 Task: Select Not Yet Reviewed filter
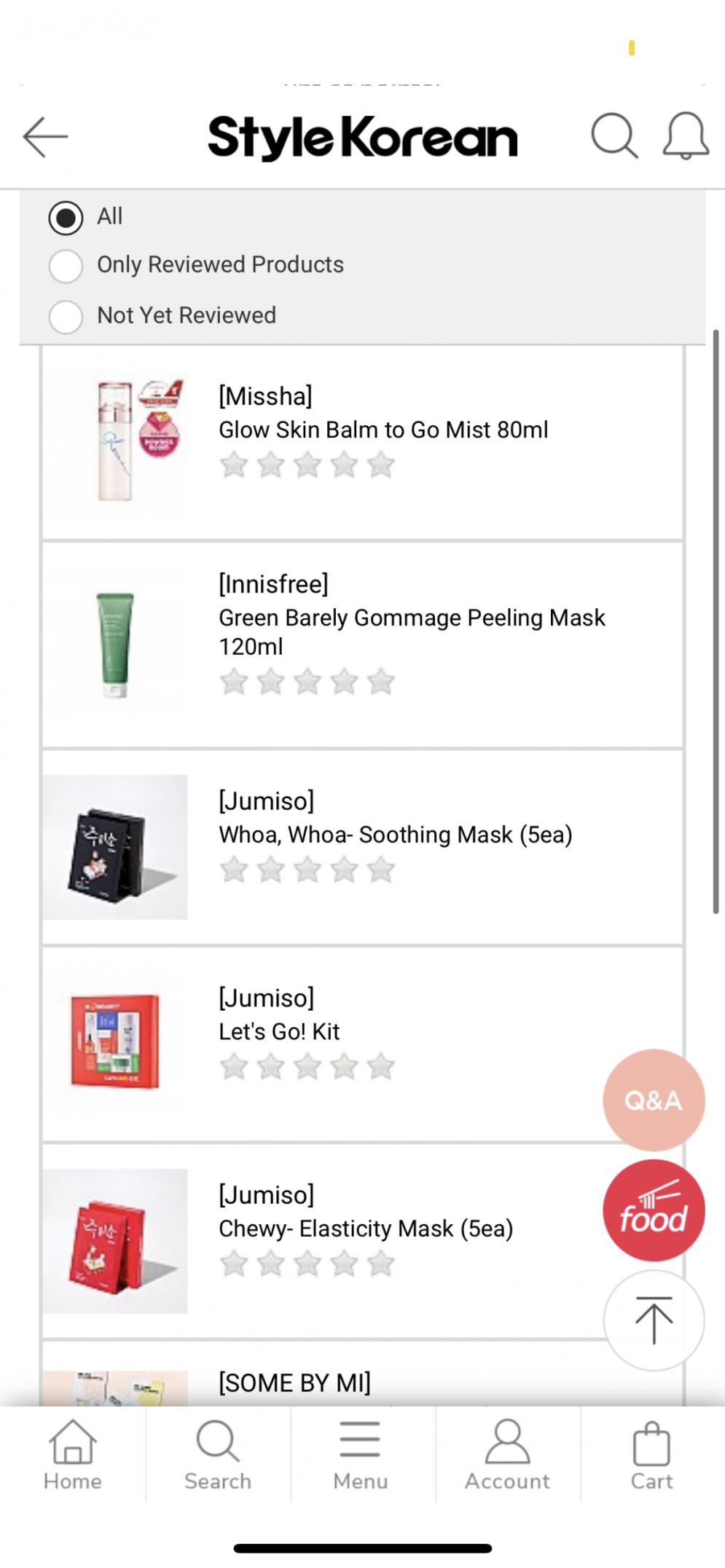66,317
